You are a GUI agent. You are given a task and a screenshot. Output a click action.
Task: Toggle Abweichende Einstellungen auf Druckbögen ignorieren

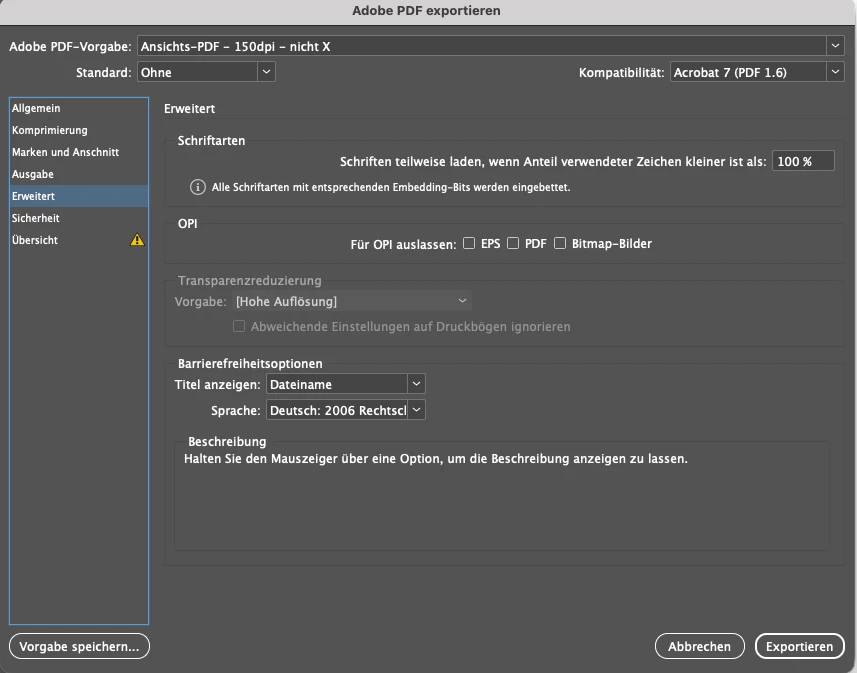(x=239, y=326)
